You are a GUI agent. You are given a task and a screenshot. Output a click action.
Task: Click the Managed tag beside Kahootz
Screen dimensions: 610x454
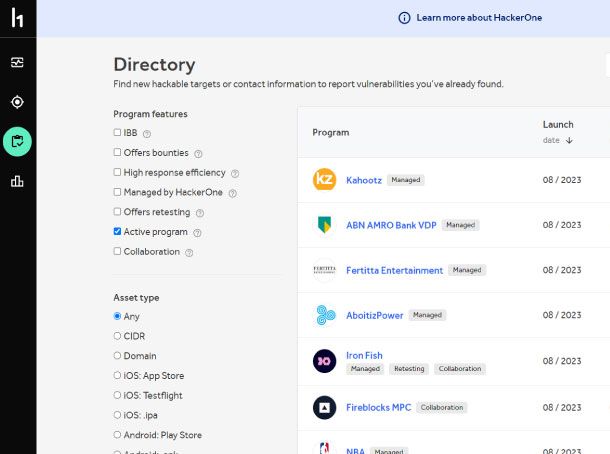(406, 180)
